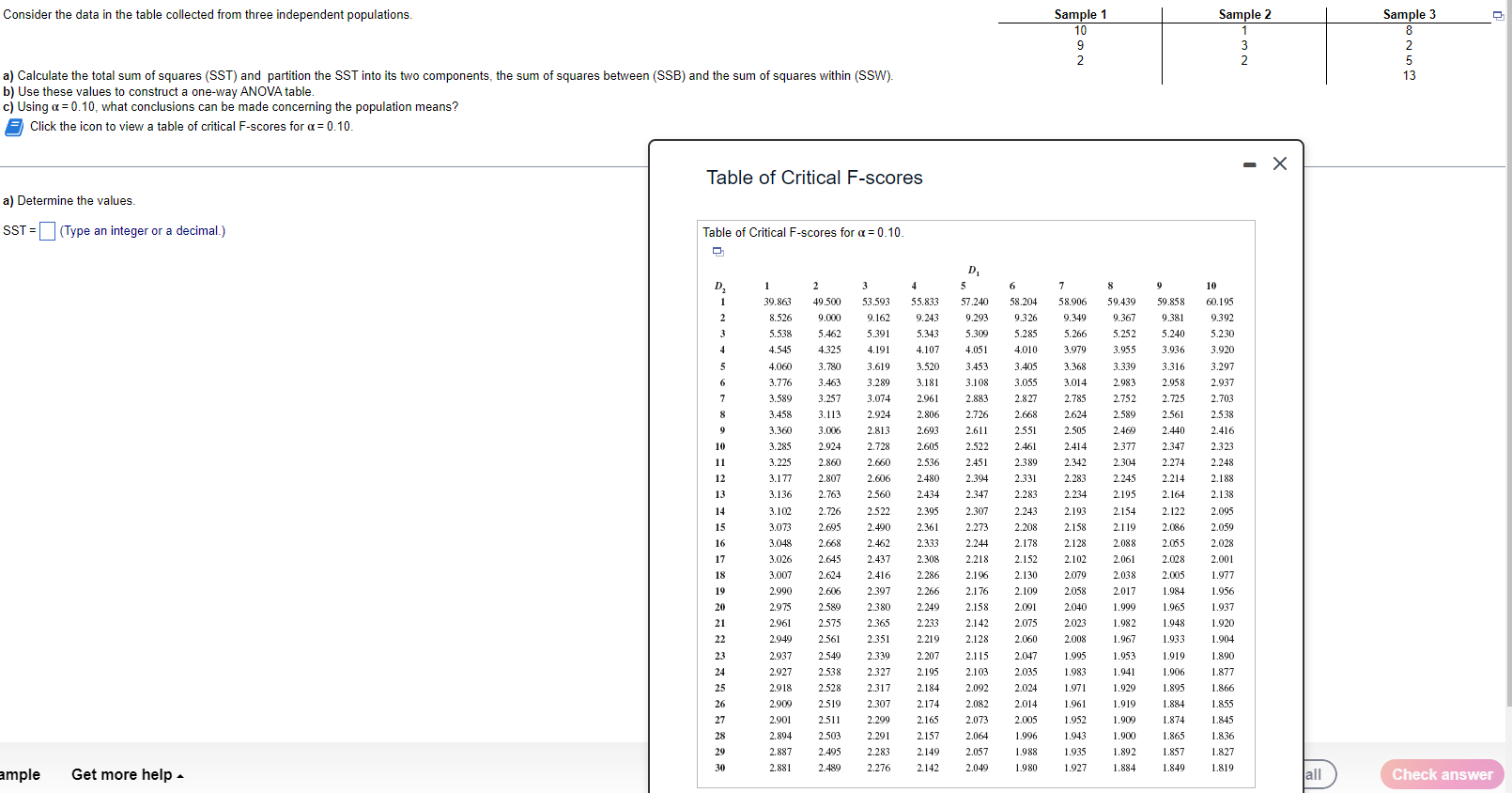Click the table caption for α = 0.10
Screen dimensions: 1512x793
coord(803,232)
